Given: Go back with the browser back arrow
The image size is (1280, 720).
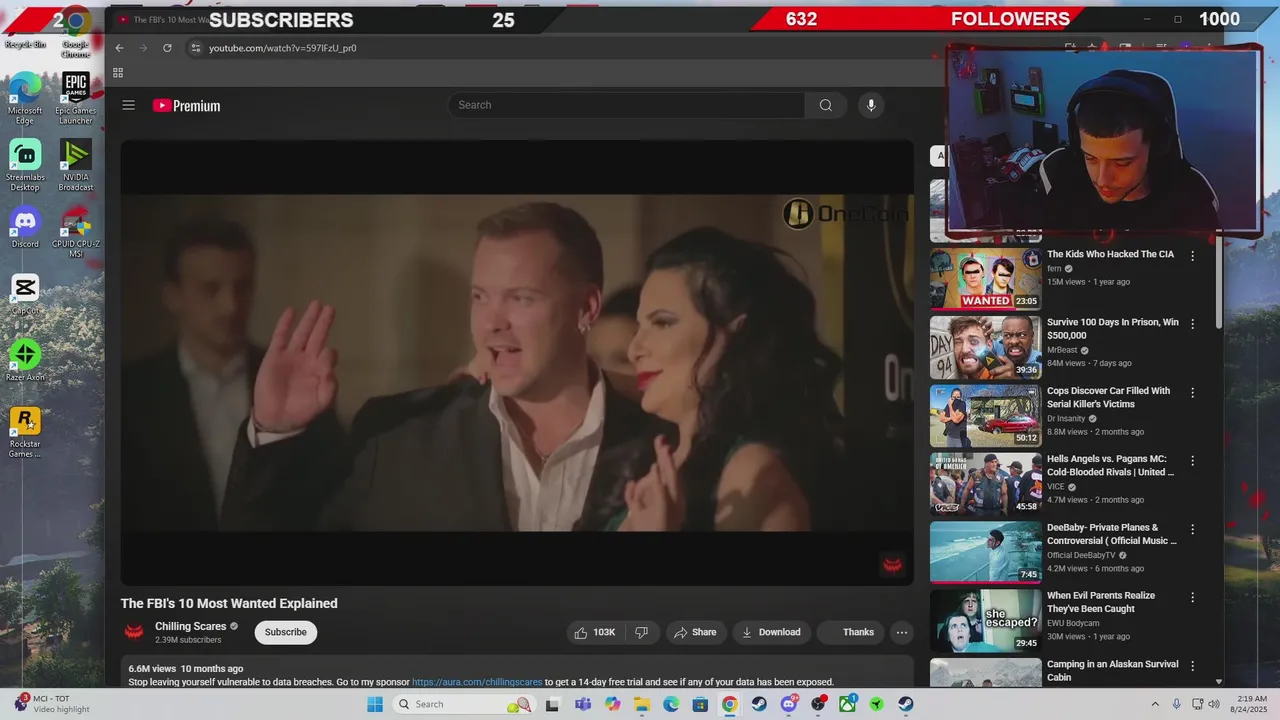Looking at the screenshot, I should [119, 48].
